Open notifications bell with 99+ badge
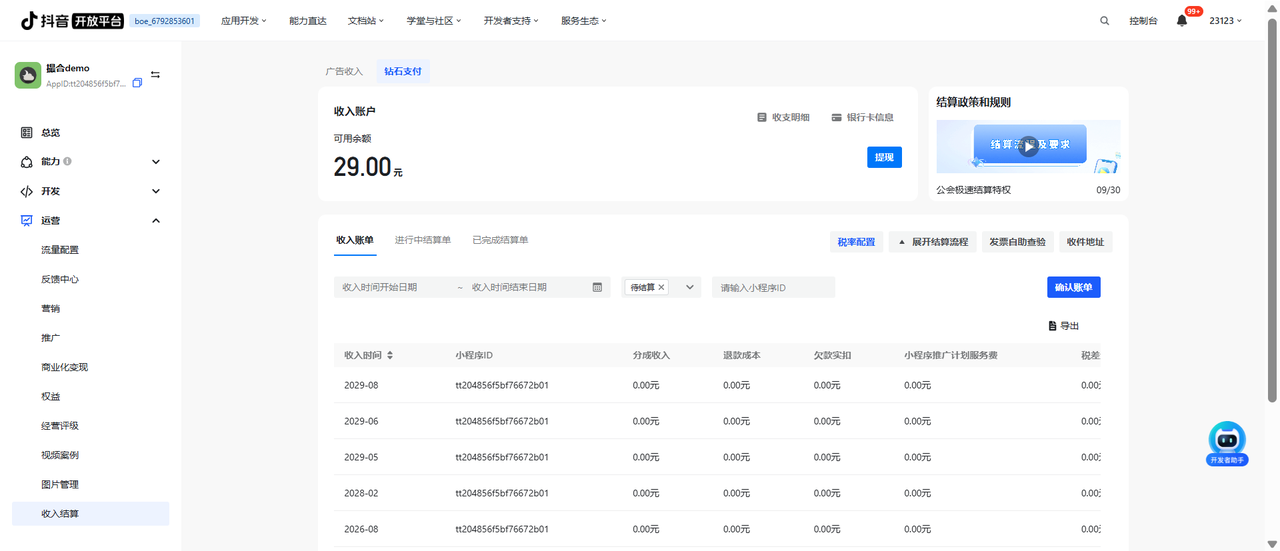The height and width of the screenshot is (551, 1280). [x=1182, y=21]
